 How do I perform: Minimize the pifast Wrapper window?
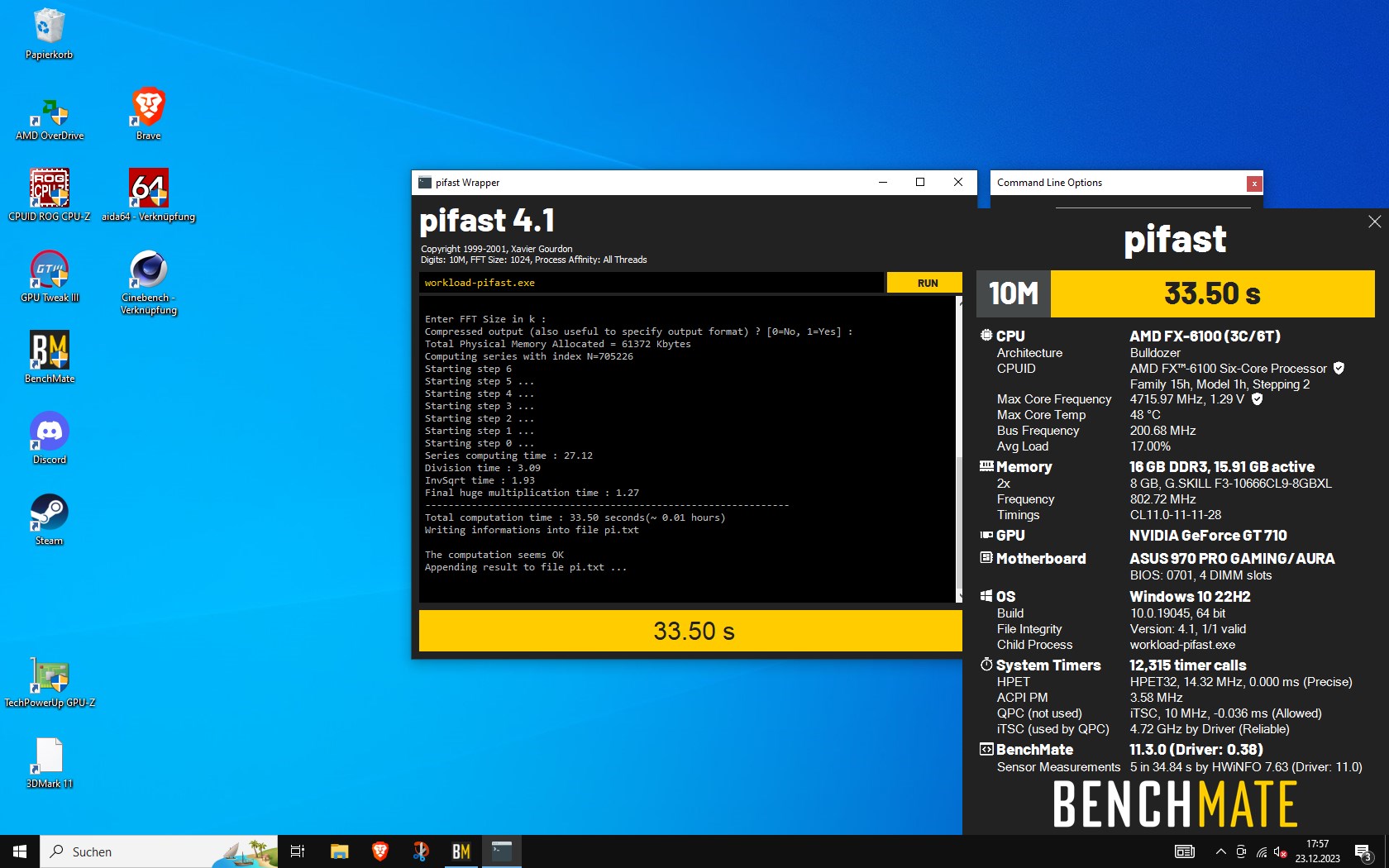882,183
